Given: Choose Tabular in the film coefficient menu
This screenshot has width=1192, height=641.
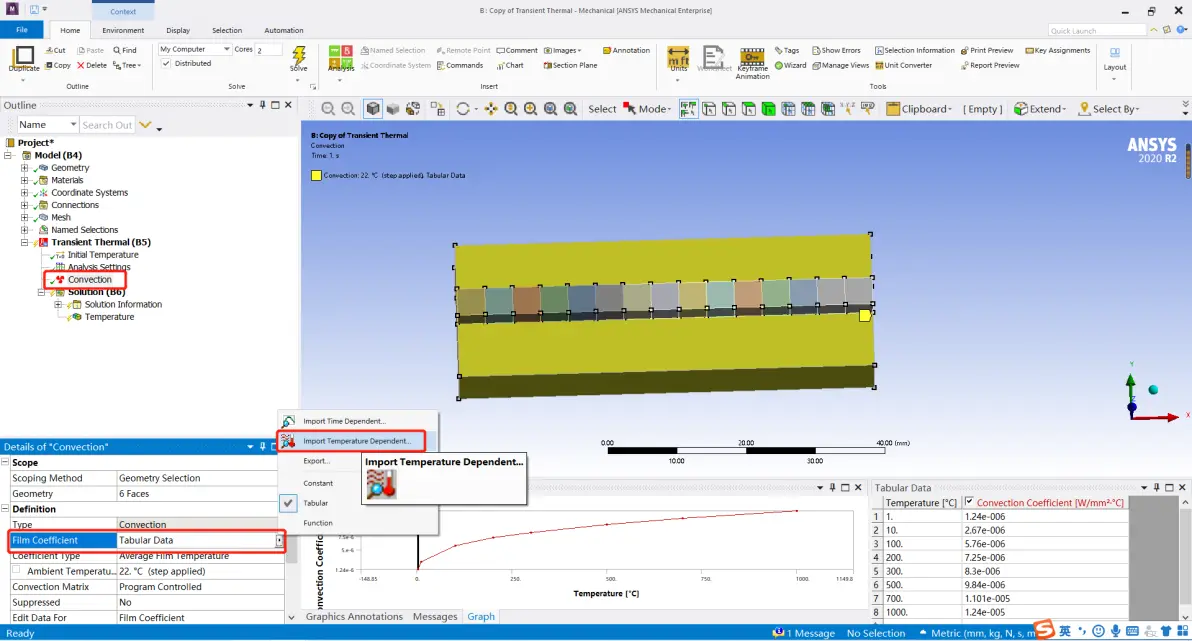Looking at the screenshot, I should coord(315,503).
